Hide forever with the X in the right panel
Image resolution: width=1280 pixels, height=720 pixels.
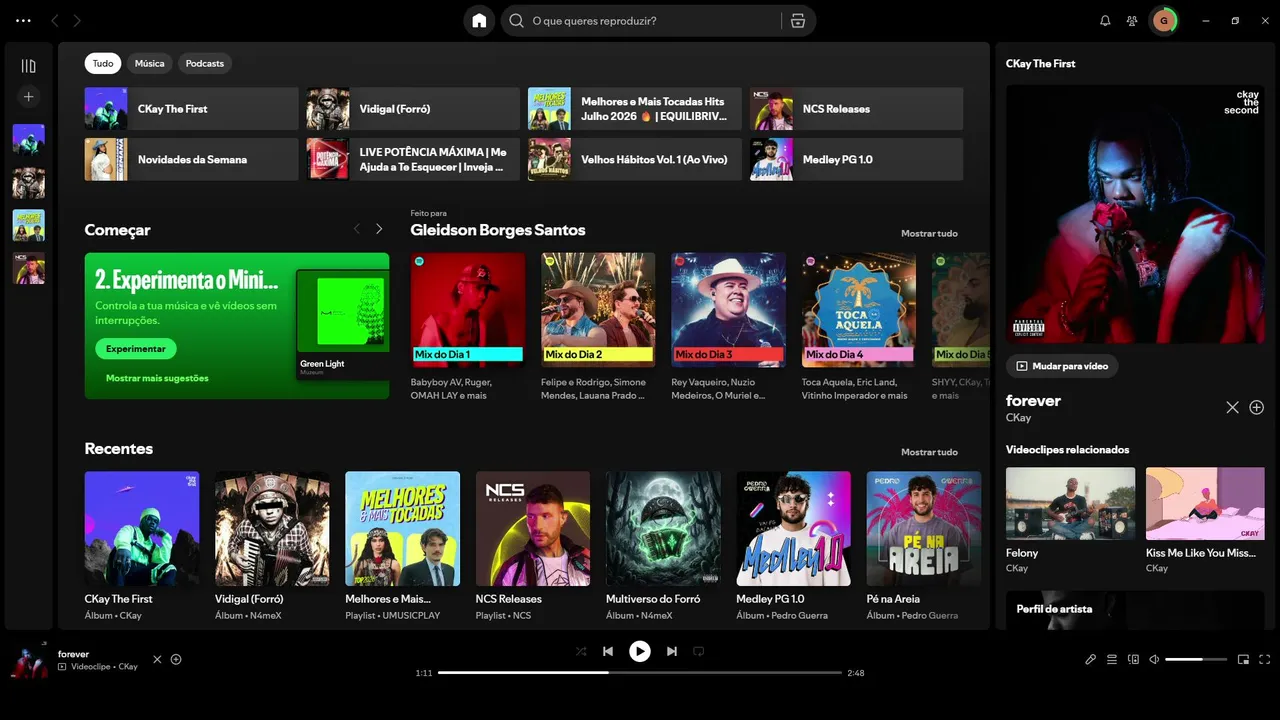pos(1232,407)
